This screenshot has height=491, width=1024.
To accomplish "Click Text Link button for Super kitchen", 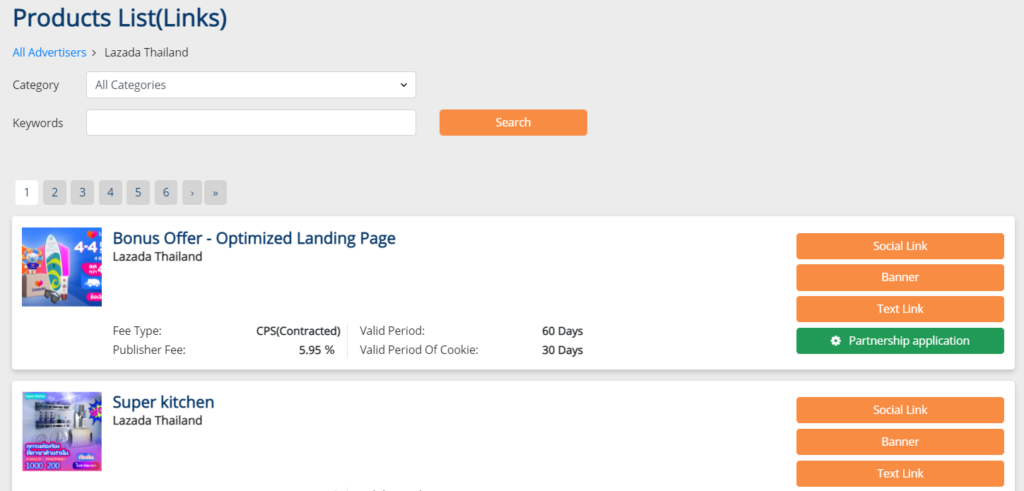I will (900, 473).
